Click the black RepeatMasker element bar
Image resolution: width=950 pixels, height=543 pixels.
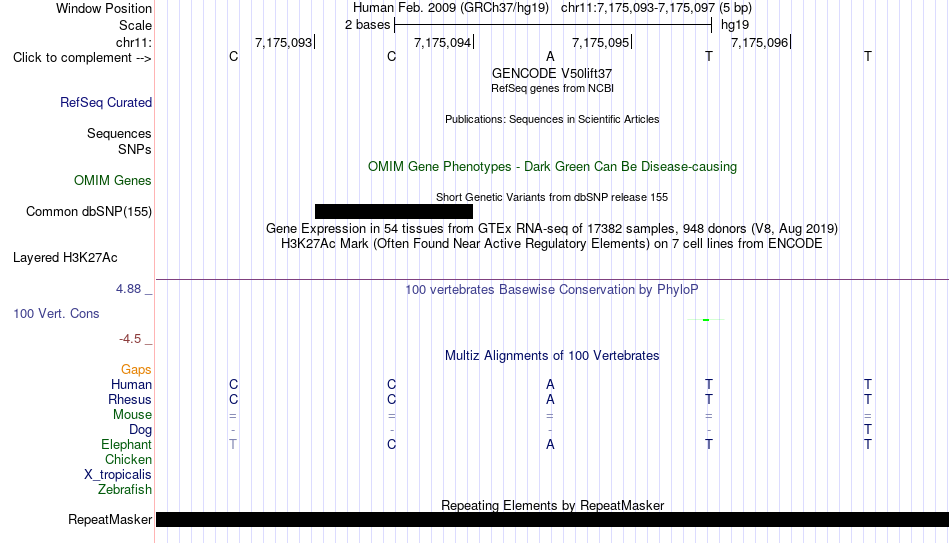[x=553, y=519]
